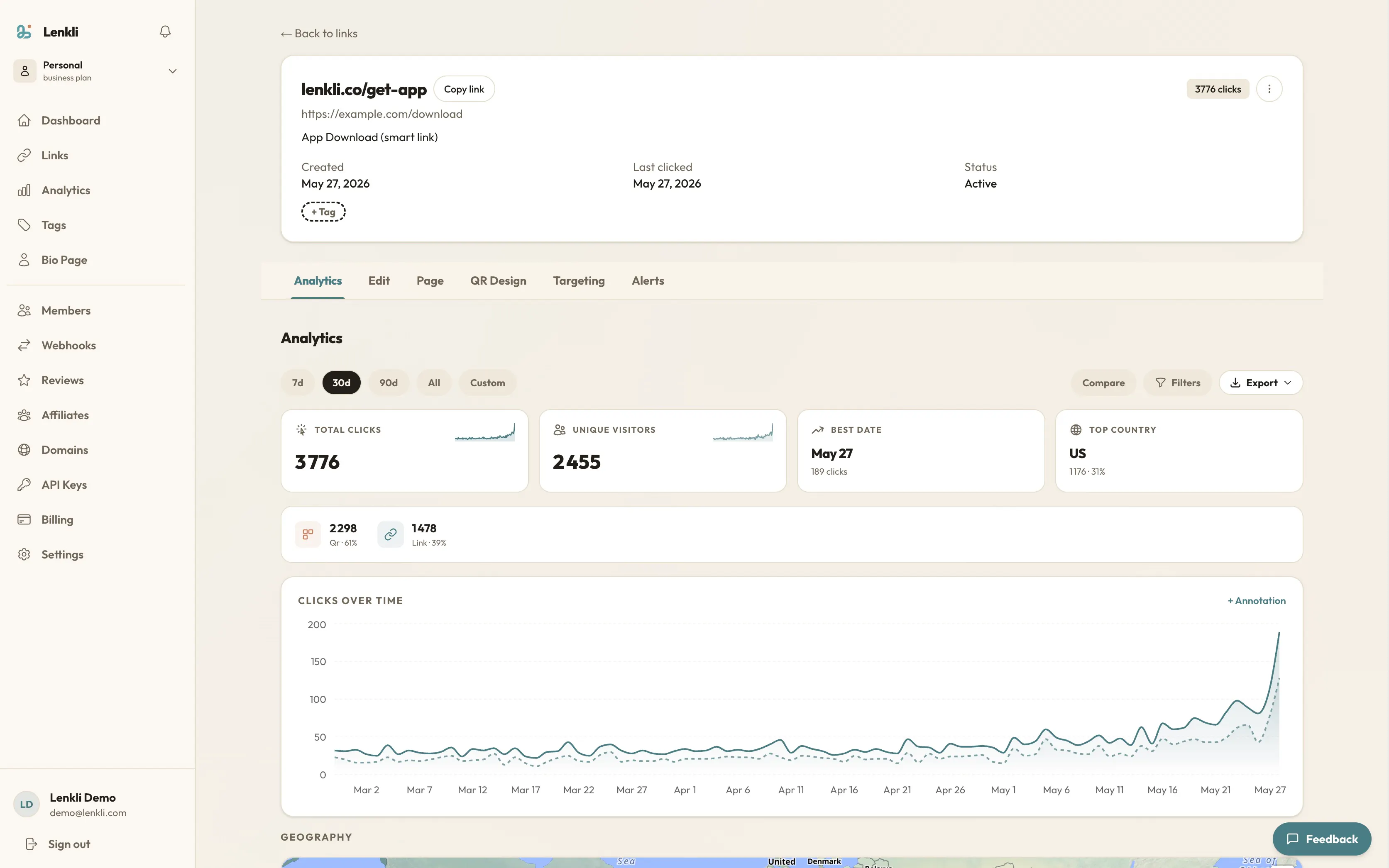Expand the Personal workspace switcher chevron
The height and width of the screenshot is (868, 1389).
tap(172, 71)
